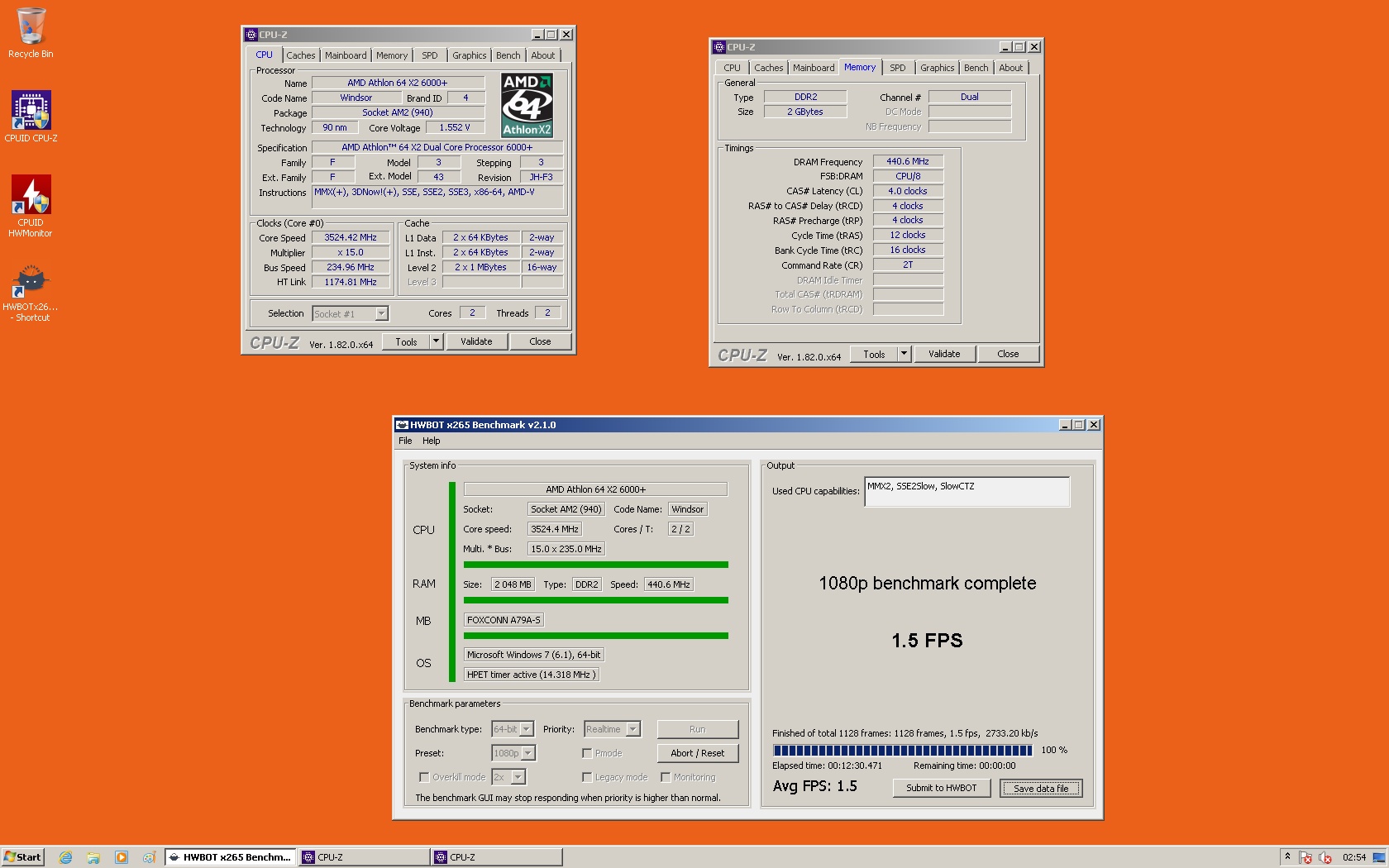This screenshot has height=868, width=1389.
Task: Click the system clock showing 02:54
Action: 1354,857
